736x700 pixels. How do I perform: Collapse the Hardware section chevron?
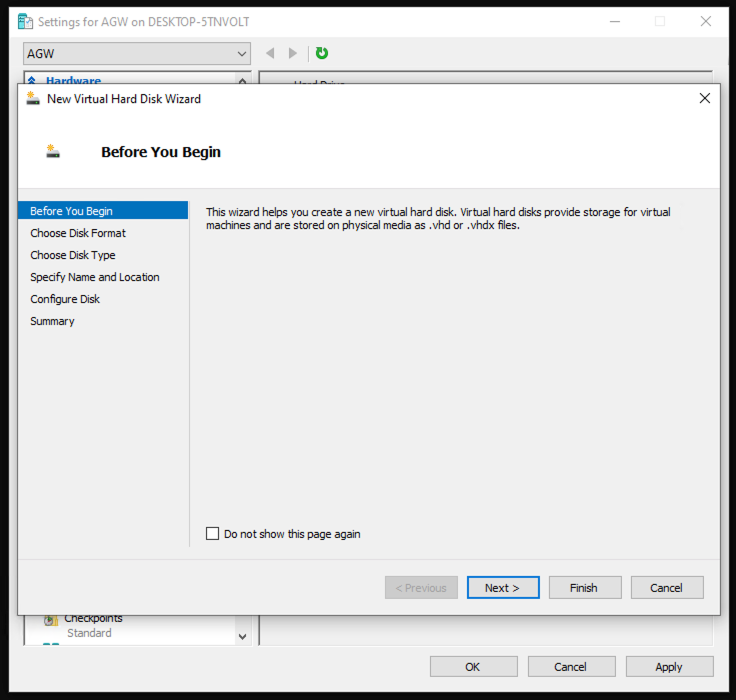242,80
